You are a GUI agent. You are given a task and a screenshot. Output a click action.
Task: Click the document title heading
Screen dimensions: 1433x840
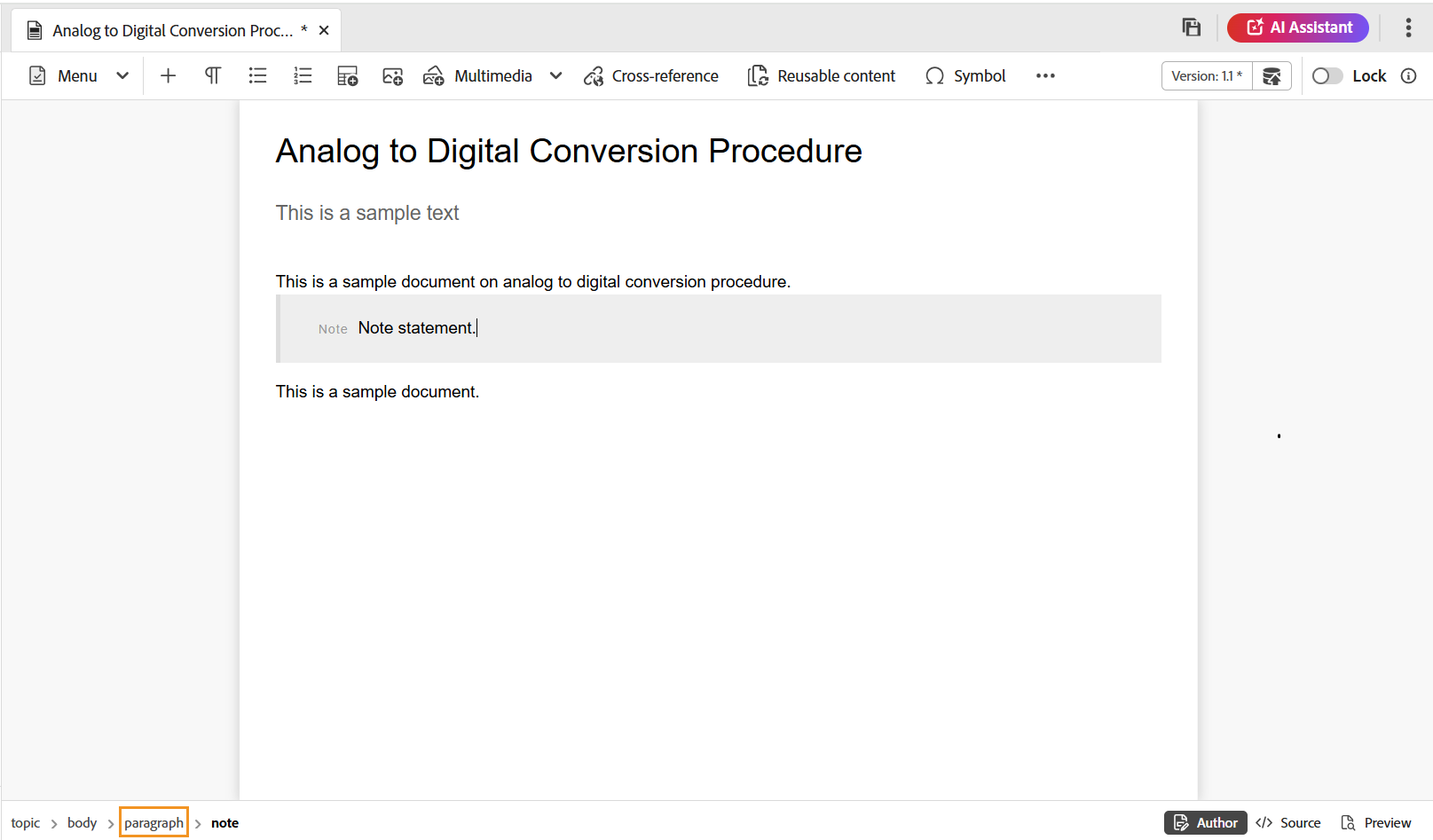point(569,152)
